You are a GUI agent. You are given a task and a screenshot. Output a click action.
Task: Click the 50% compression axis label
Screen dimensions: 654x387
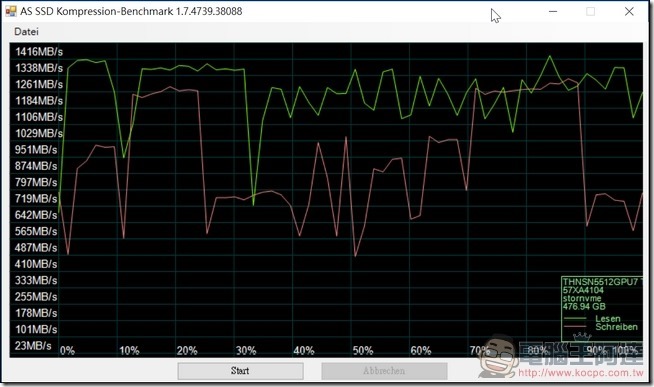pos(363,350)
